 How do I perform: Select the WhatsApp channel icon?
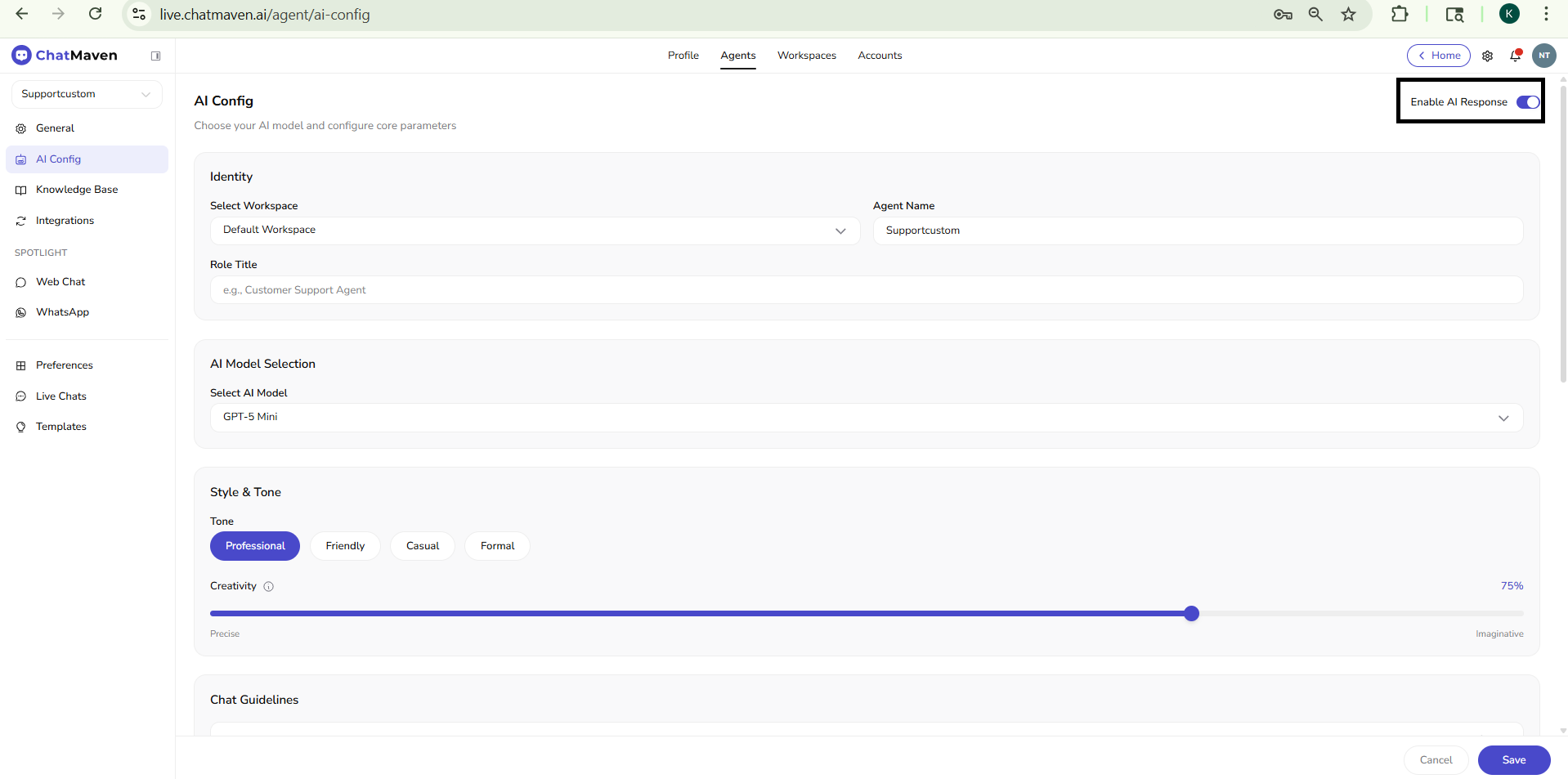20,312
